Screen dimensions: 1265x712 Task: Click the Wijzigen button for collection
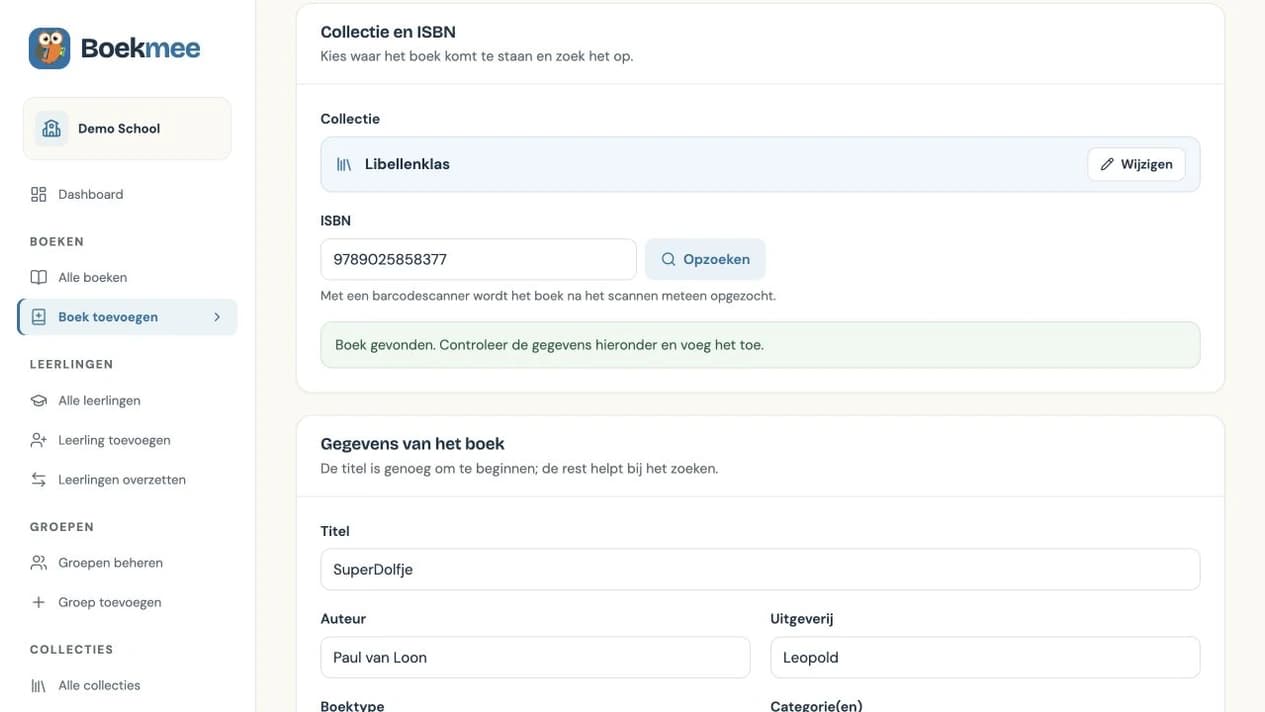click(1136, 164)
